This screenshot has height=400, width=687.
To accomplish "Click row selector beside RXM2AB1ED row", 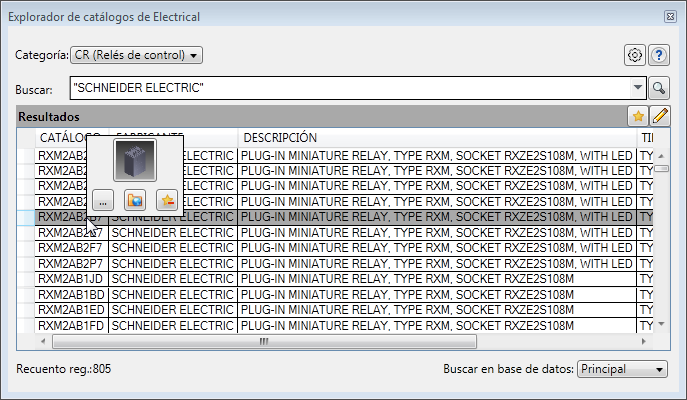I will pos(26,310).
